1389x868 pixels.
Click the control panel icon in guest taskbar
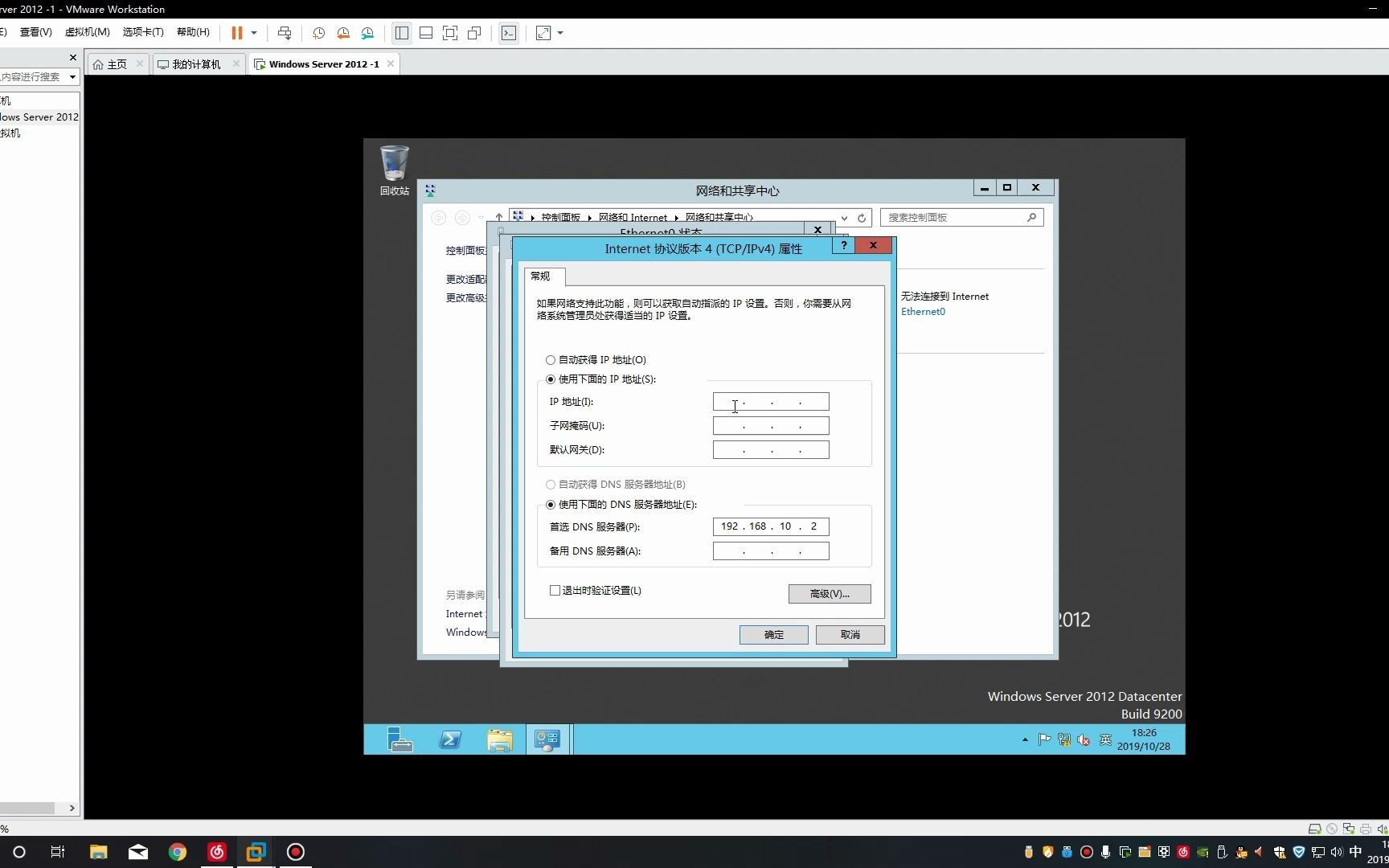tap(547, 739)
